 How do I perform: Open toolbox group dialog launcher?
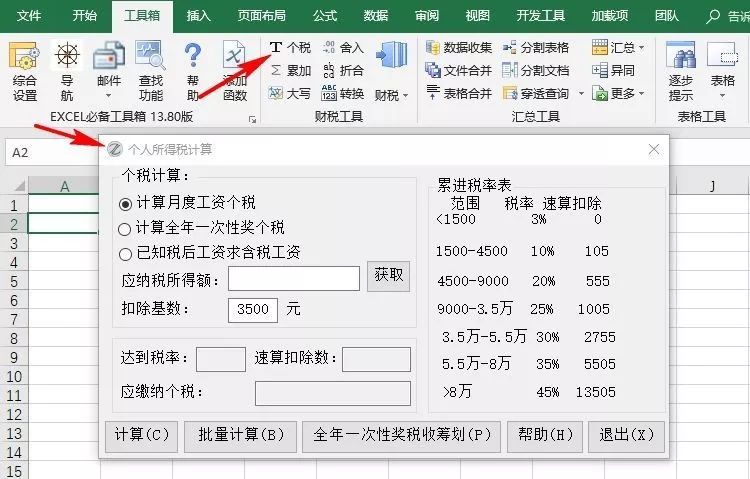click(252, 119)
